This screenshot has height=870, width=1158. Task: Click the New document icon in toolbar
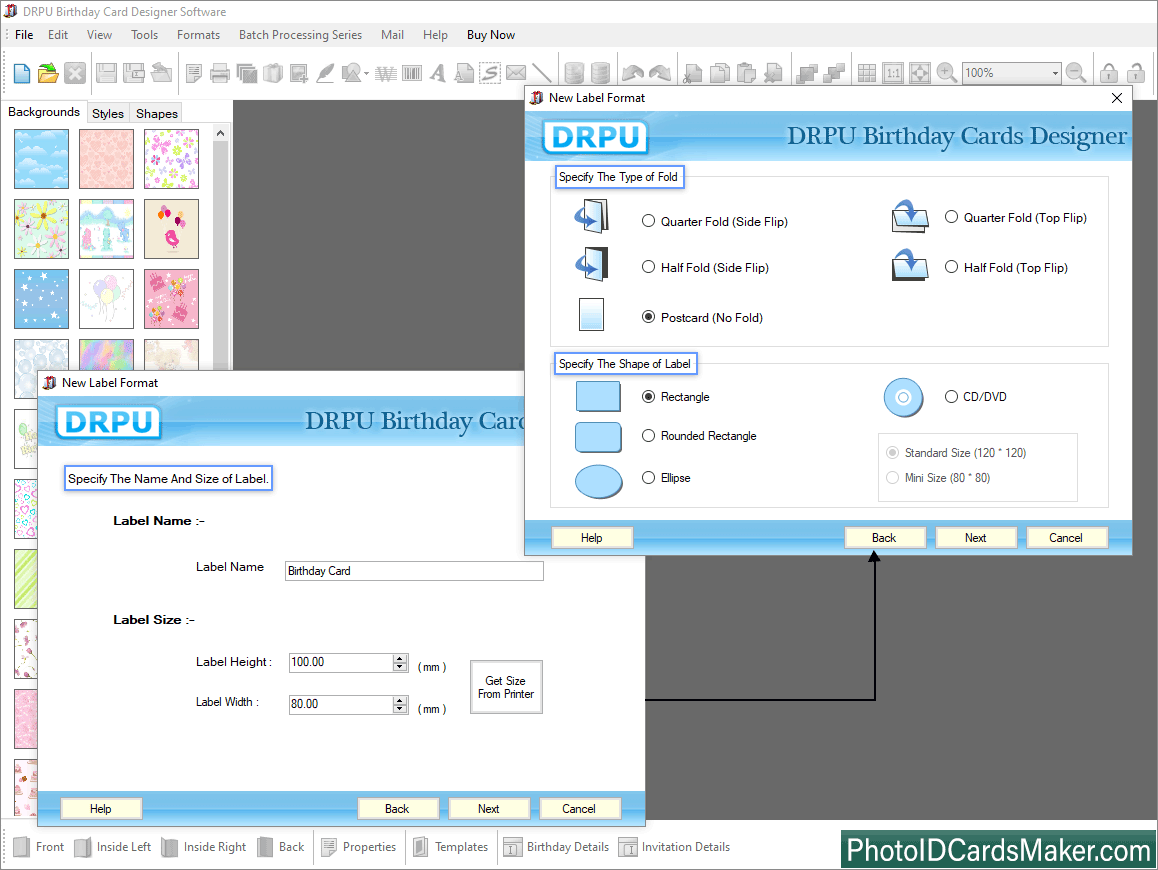(21, 73)
